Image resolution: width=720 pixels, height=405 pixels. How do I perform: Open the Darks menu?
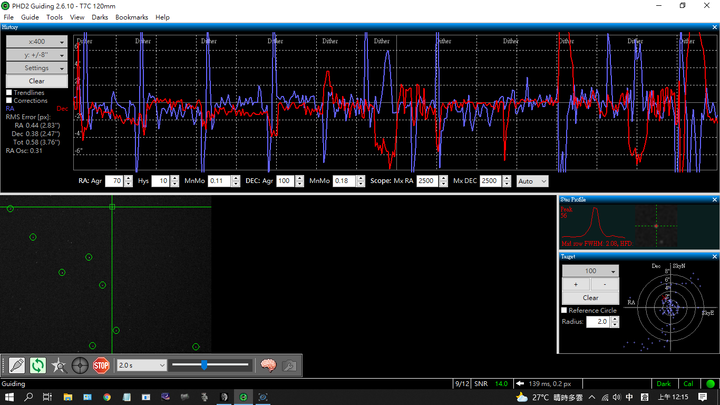100,17
